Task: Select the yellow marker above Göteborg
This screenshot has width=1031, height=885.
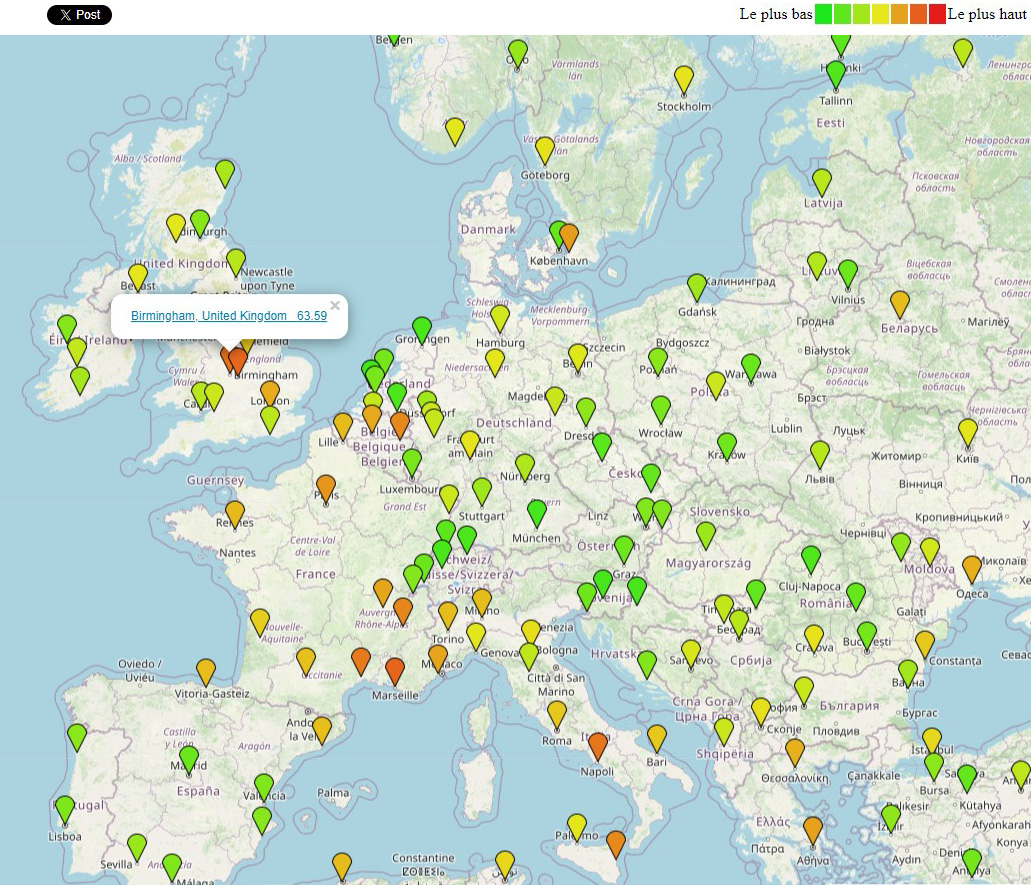Action: point(544,149)
